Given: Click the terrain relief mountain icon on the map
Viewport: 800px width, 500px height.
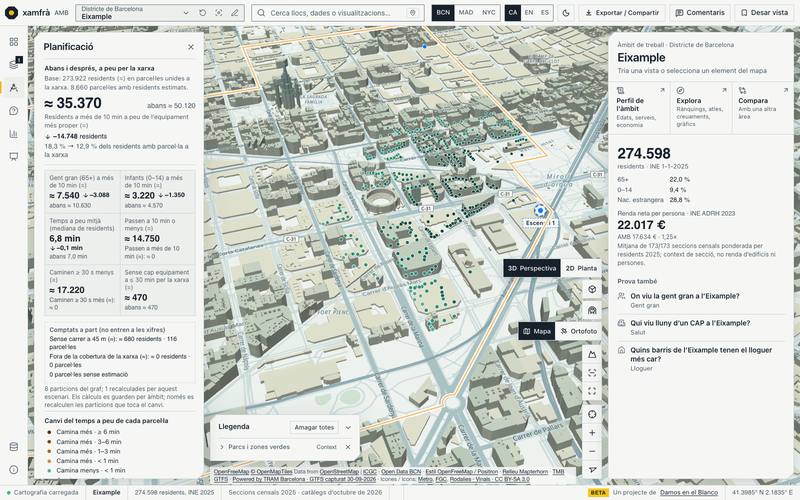Looking at the screenshot, I should [592, 354].
